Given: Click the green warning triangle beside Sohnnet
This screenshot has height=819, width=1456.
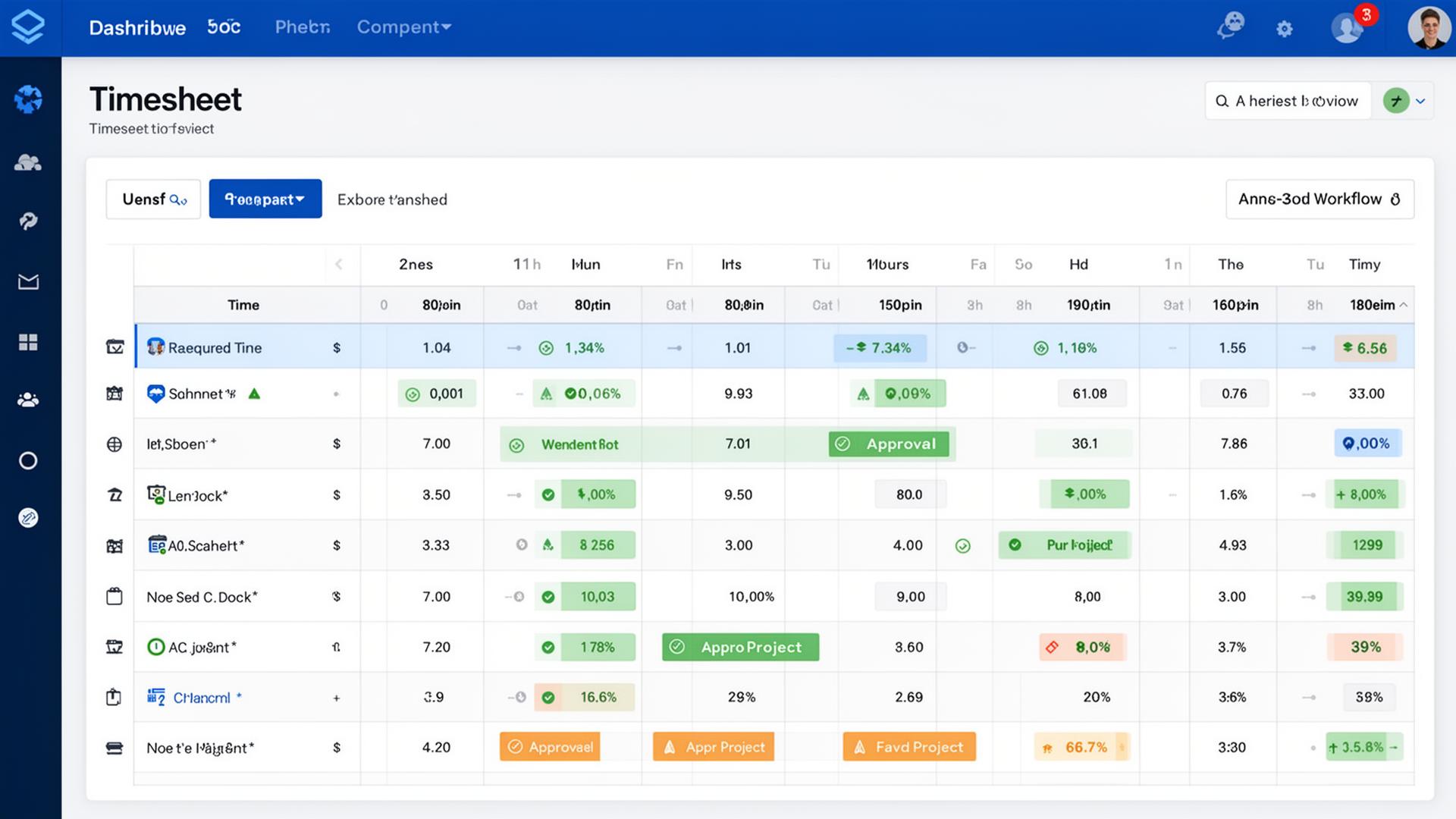Looking at the screenshot, I should click(x=254, y=394).
